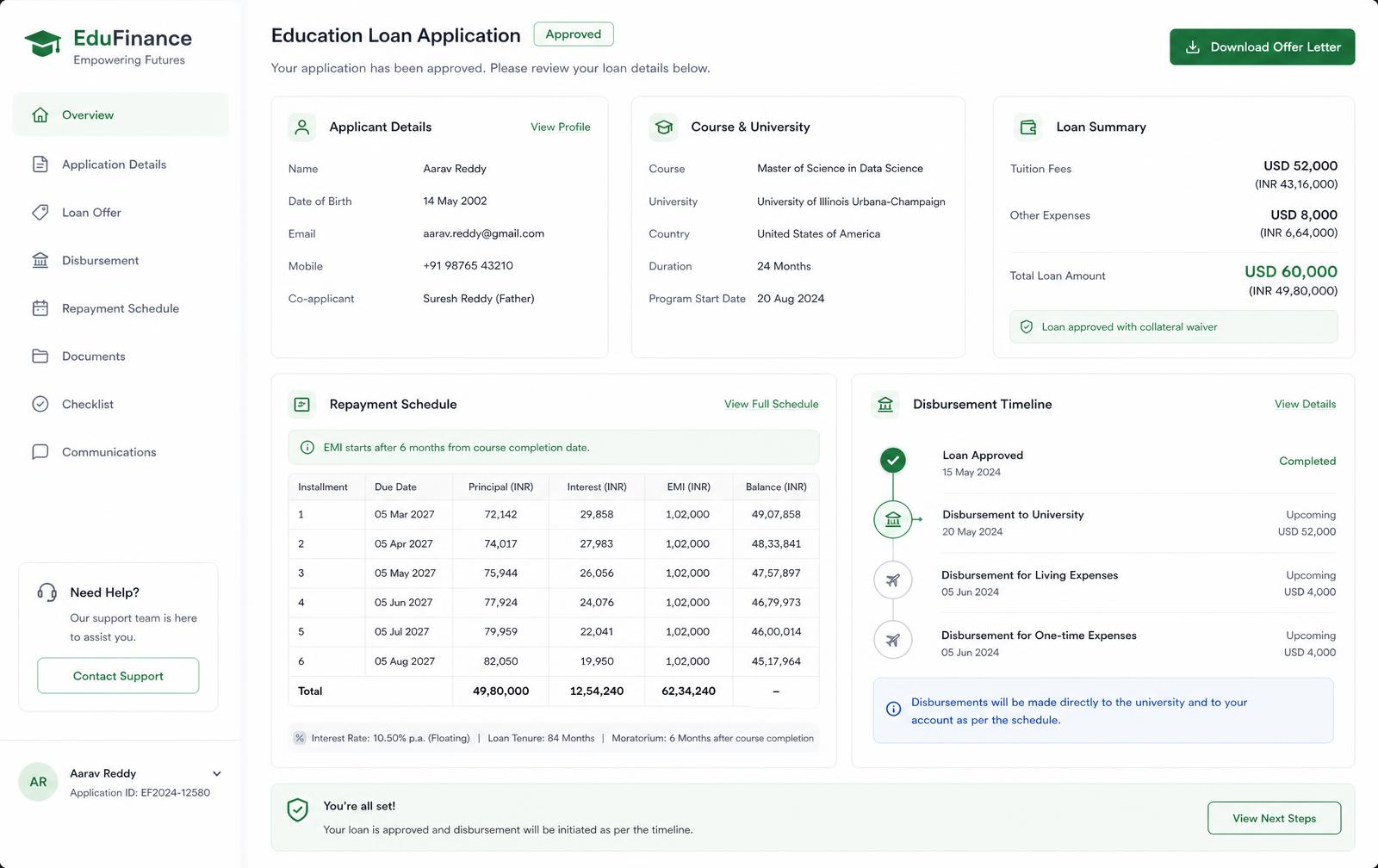Click the Living Expenses airplane marker
The width and height of the screenshot is (1378, 868).
pyautogui.click(x=893, y=580)
